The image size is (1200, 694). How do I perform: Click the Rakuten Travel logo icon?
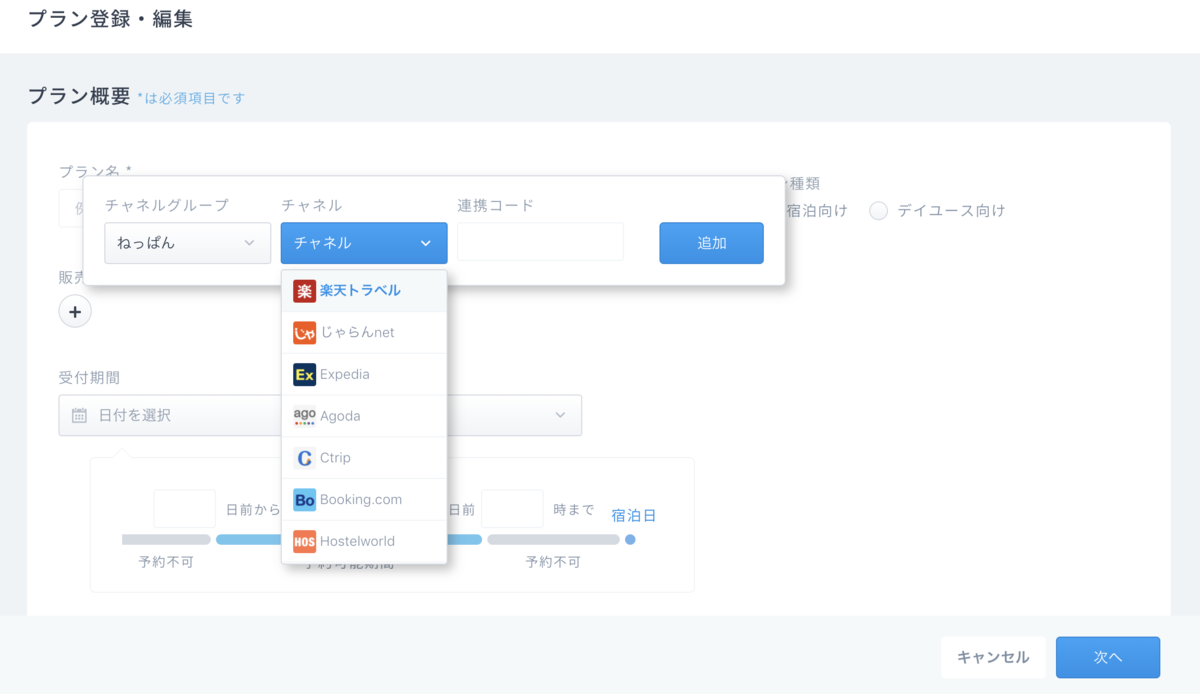tap(304, 291)
